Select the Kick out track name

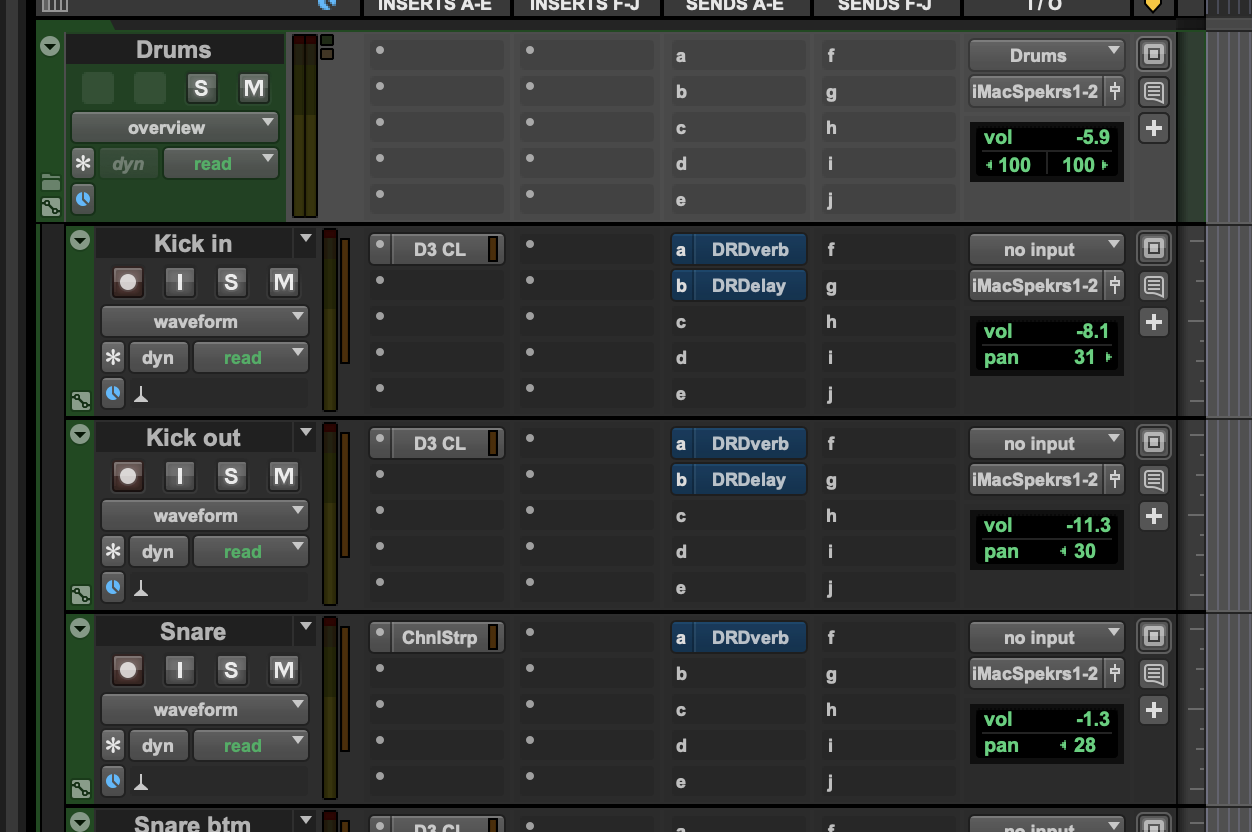193,437
